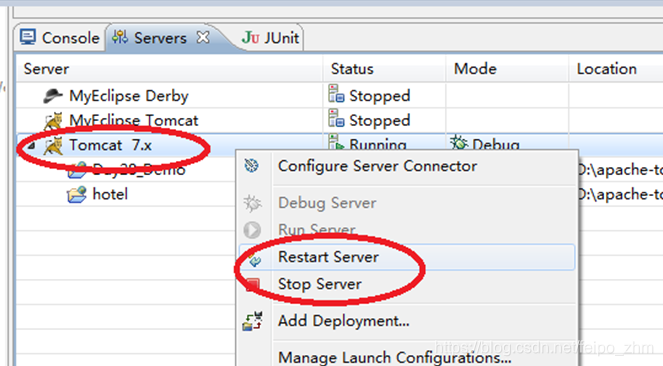Click the Derby stopped status icon
Image resolution: width=663 pixels, height=366 pixels.
click(x=336, y=94)
